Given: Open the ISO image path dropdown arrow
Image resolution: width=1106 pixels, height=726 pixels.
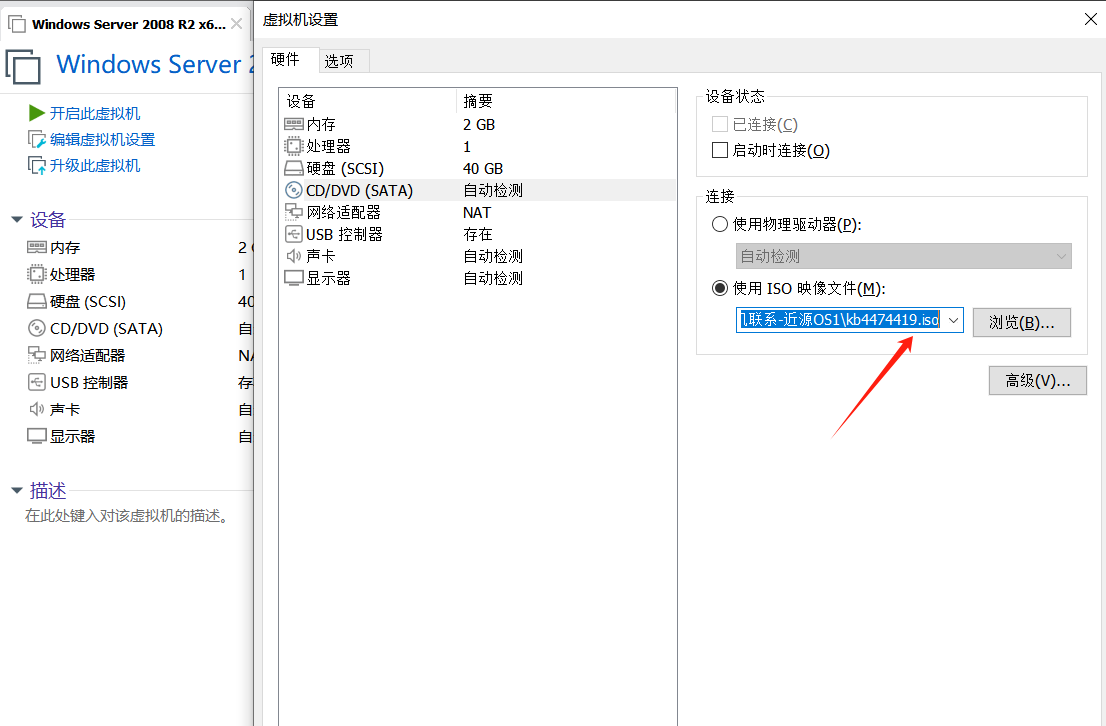Looking at the screenshot, I should coord(954,320).
